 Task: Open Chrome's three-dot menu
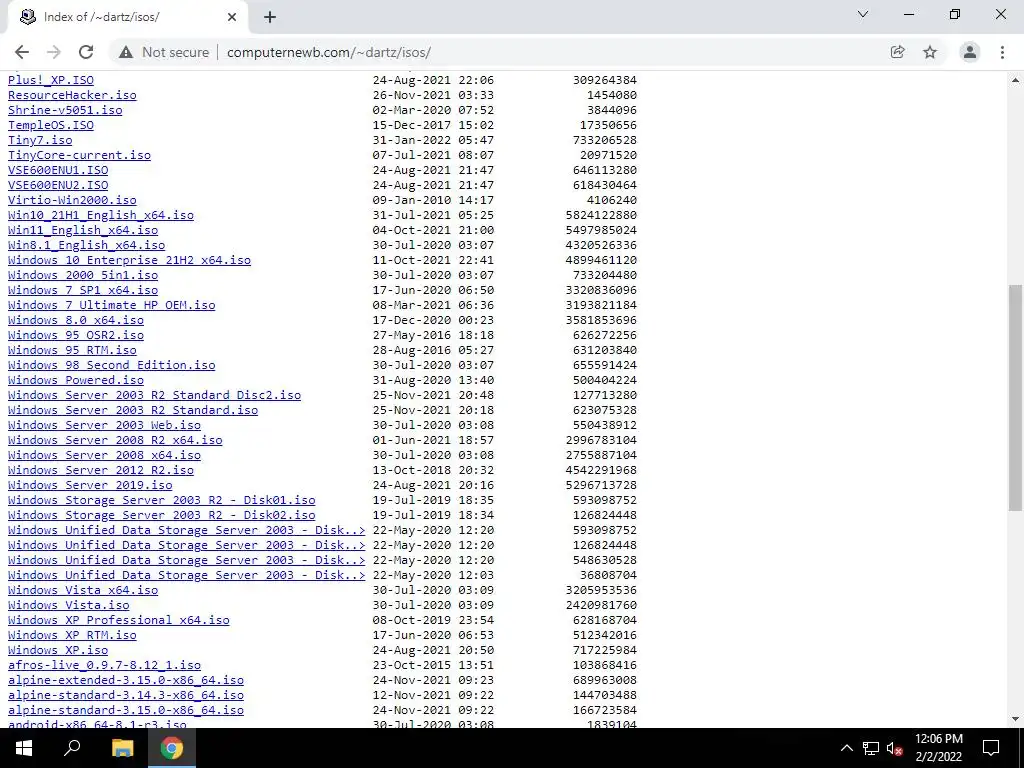[x=1002, y=52]
